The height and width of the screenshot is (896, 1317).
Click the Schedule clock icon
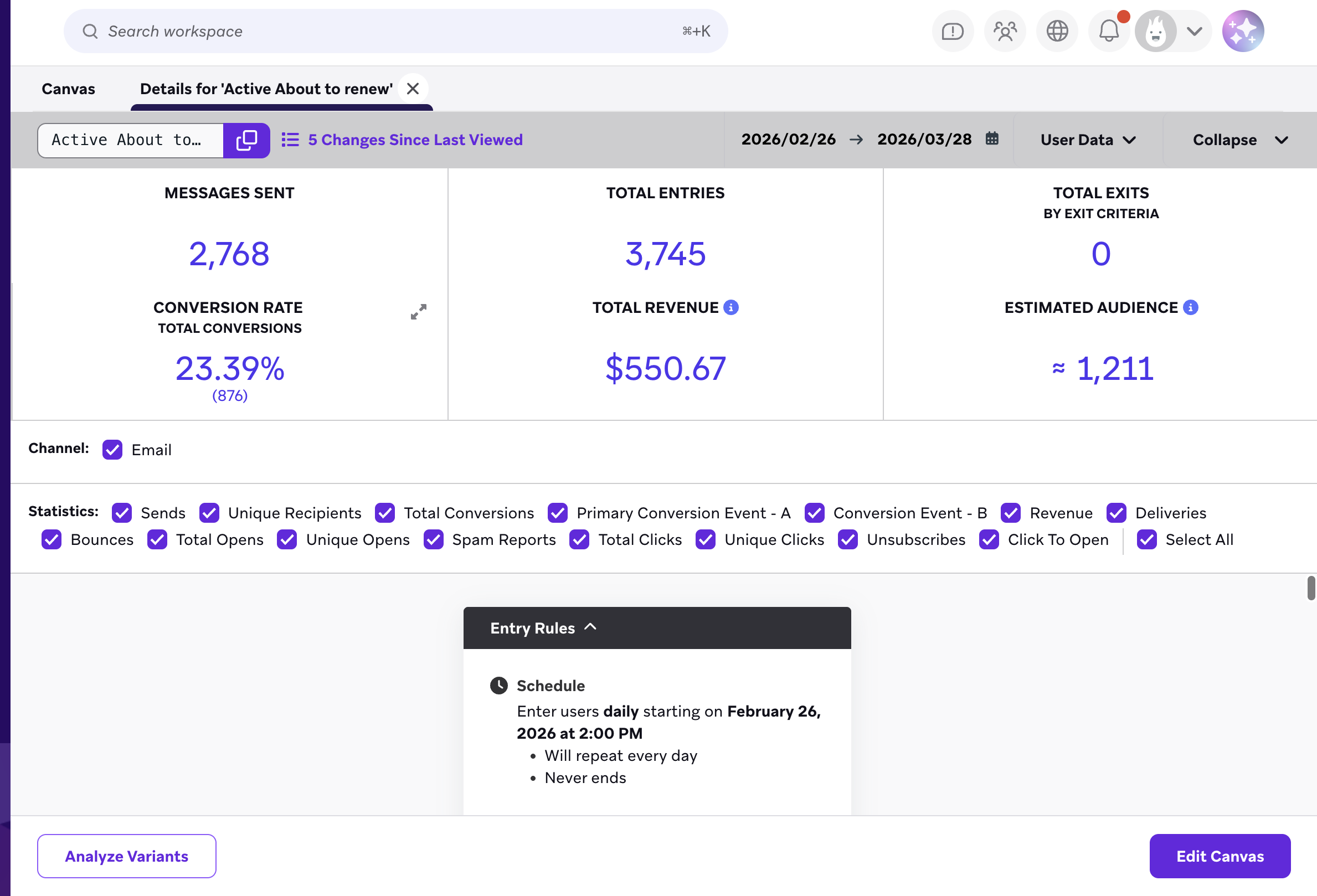[498, 685]
